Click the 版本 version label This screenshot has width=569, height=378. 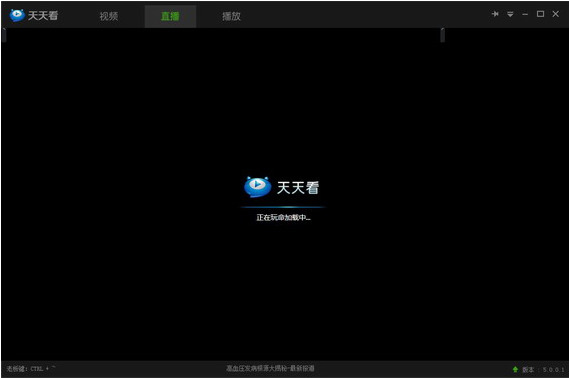pyautogui.click(x=528, y=370)
